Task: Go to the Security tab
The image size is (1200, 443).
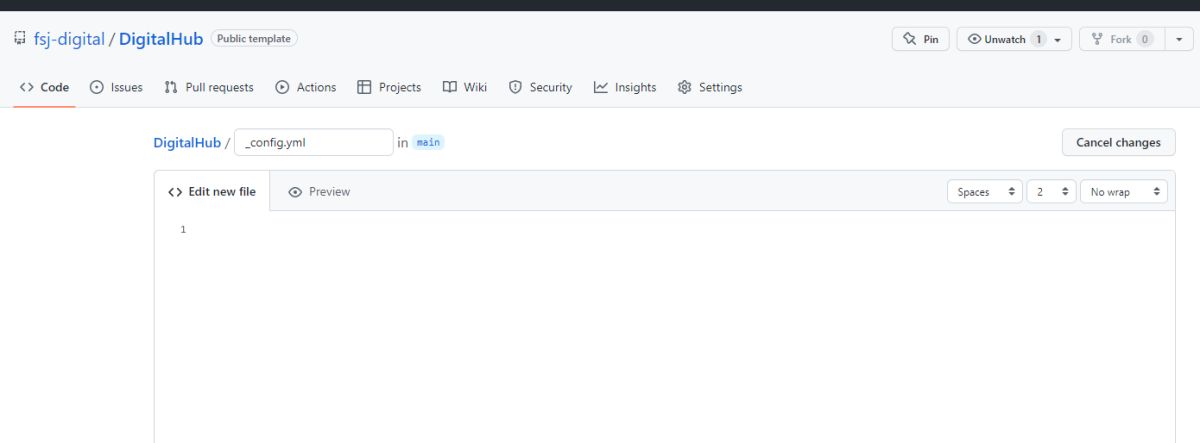Action: (541, 87)
